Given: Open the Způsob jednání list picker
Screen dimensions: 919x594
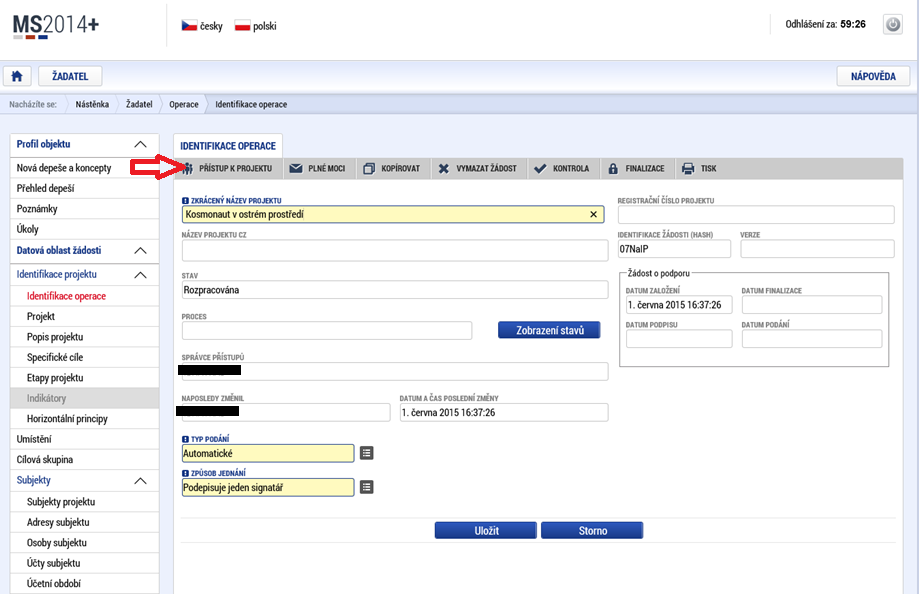Looking at the screenshot, I should (x=366, y=487).
